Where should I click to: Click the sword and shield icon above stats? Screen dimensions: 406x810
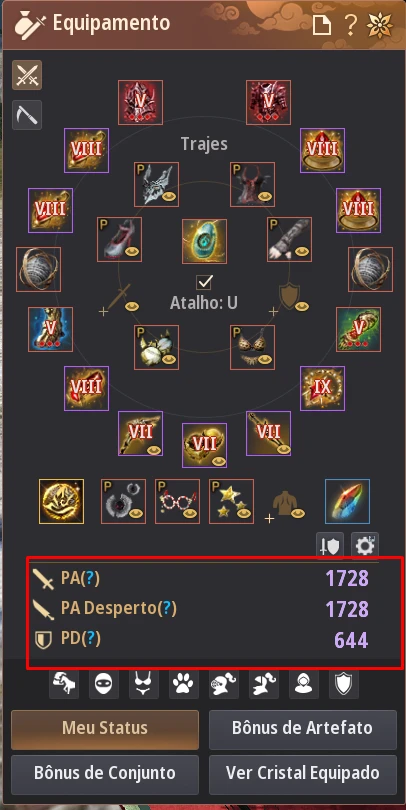tap(330, 546)
